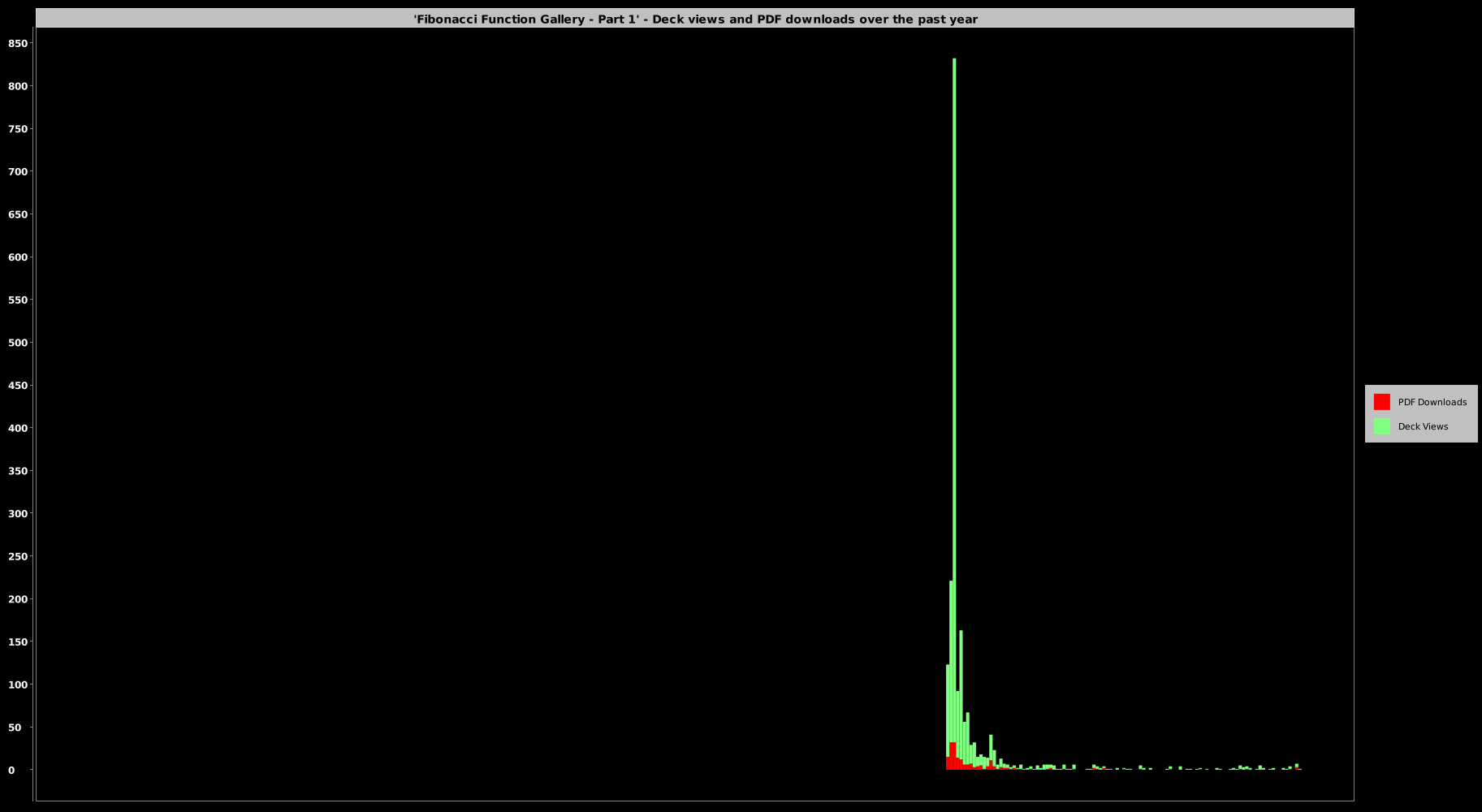This screenshot has height=812, width=1482.
Task: Click the y-axis label 50
Action: pyautogui.click(x=15, y=728)
